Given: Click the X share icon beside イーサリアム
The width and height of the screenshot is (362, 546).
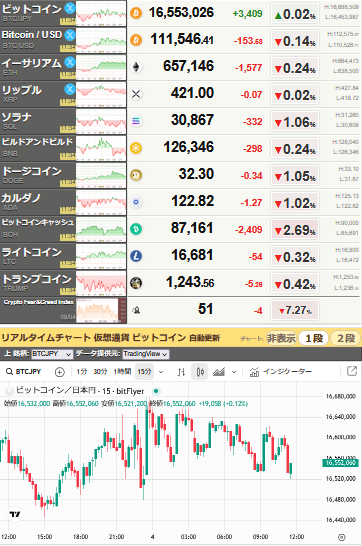Looking at the screenshot, I should [70, 62].
